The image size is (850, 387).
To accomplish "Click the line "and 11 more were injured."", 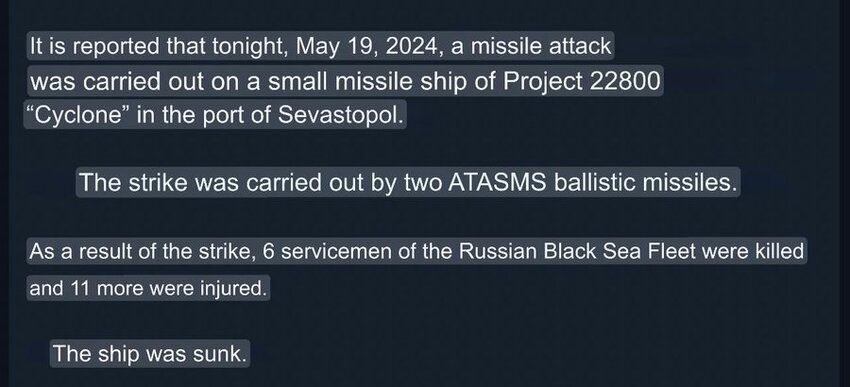I will (x=149, y=288).
